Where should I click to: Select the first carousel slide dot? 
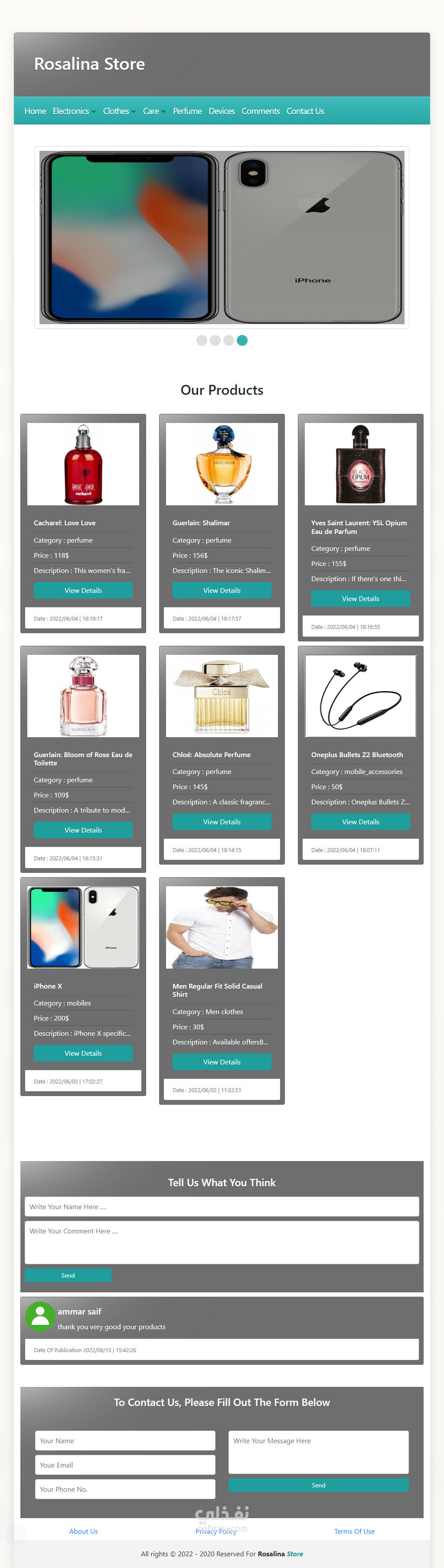pos(202,340)
